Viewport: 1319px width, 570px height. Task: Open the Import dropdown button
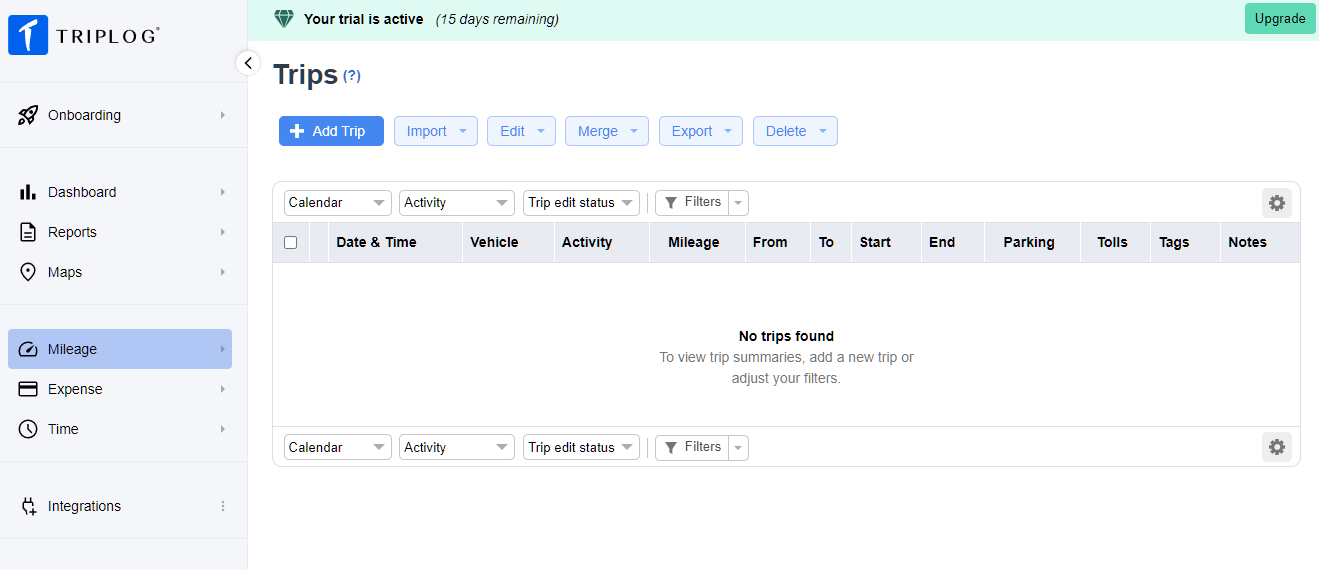436,131
